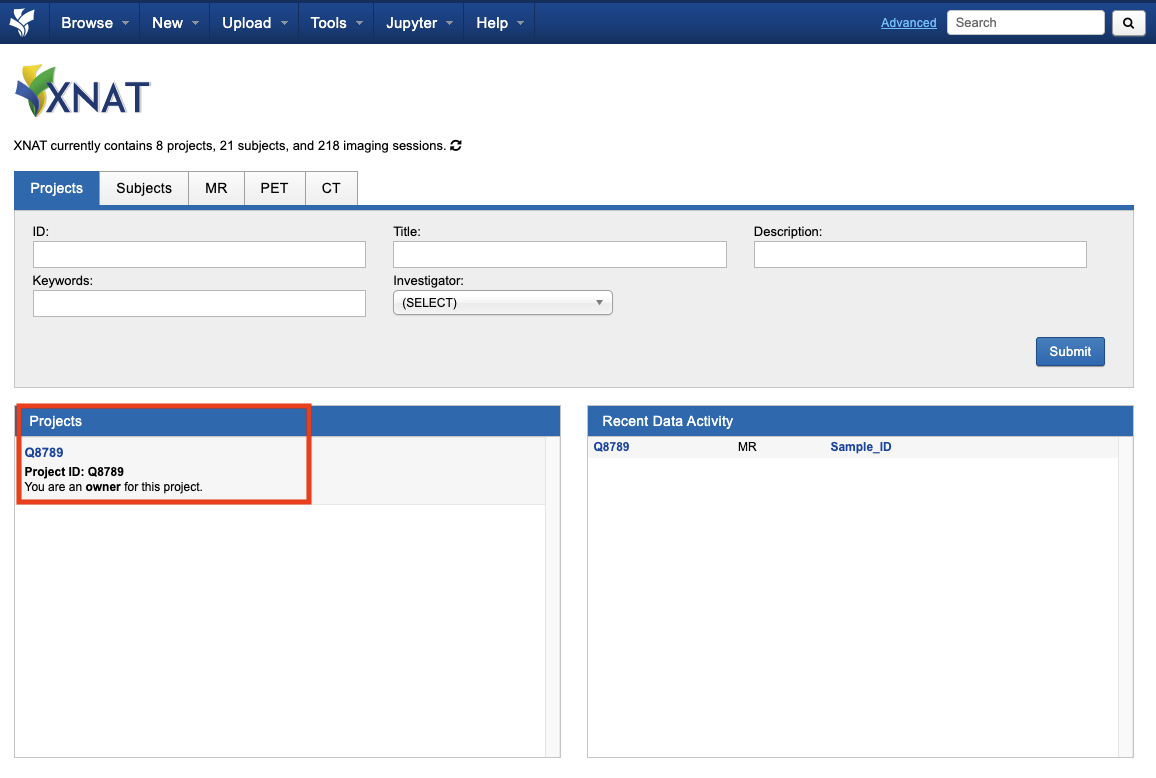This screenshot has height=778, width=1156.
Task: Open the Browse menu
Action: click(95, 23)
